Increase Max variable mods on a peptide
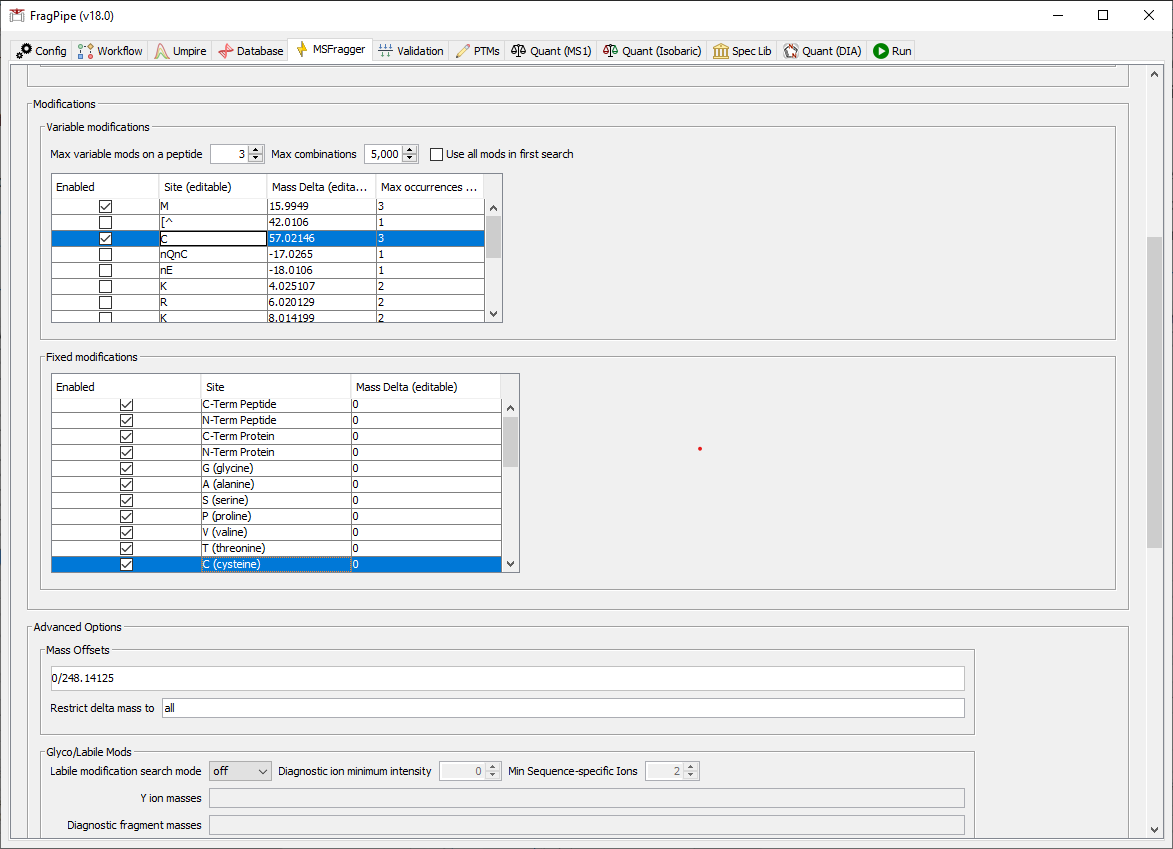This screenshot has width=1173, height=849. pyautogui.click(x=256, y=150)
